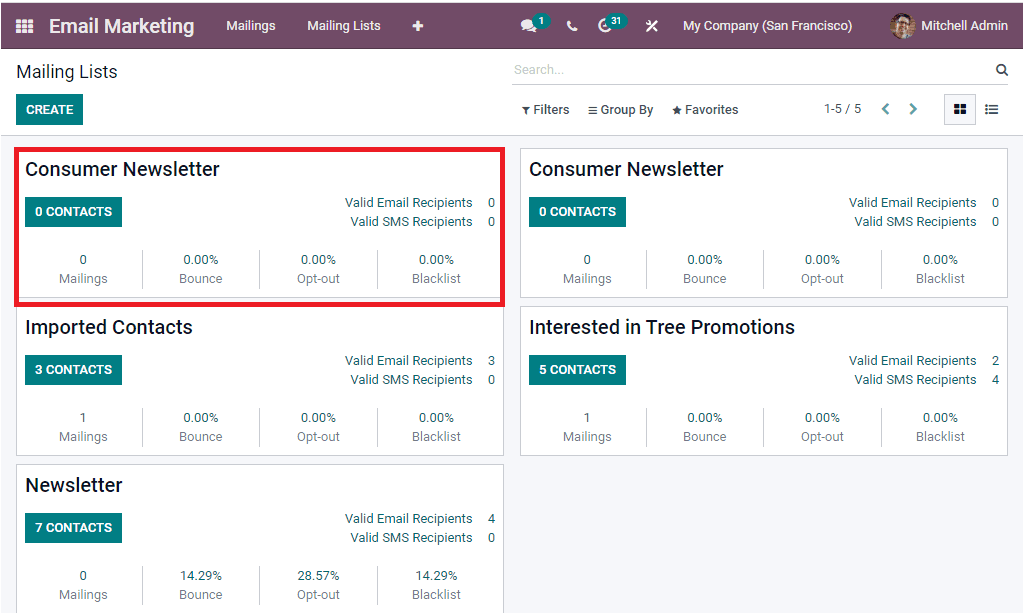The image size is (1024, 614).
Task: Open the Discuss messages icon
Action: (528, 25)
